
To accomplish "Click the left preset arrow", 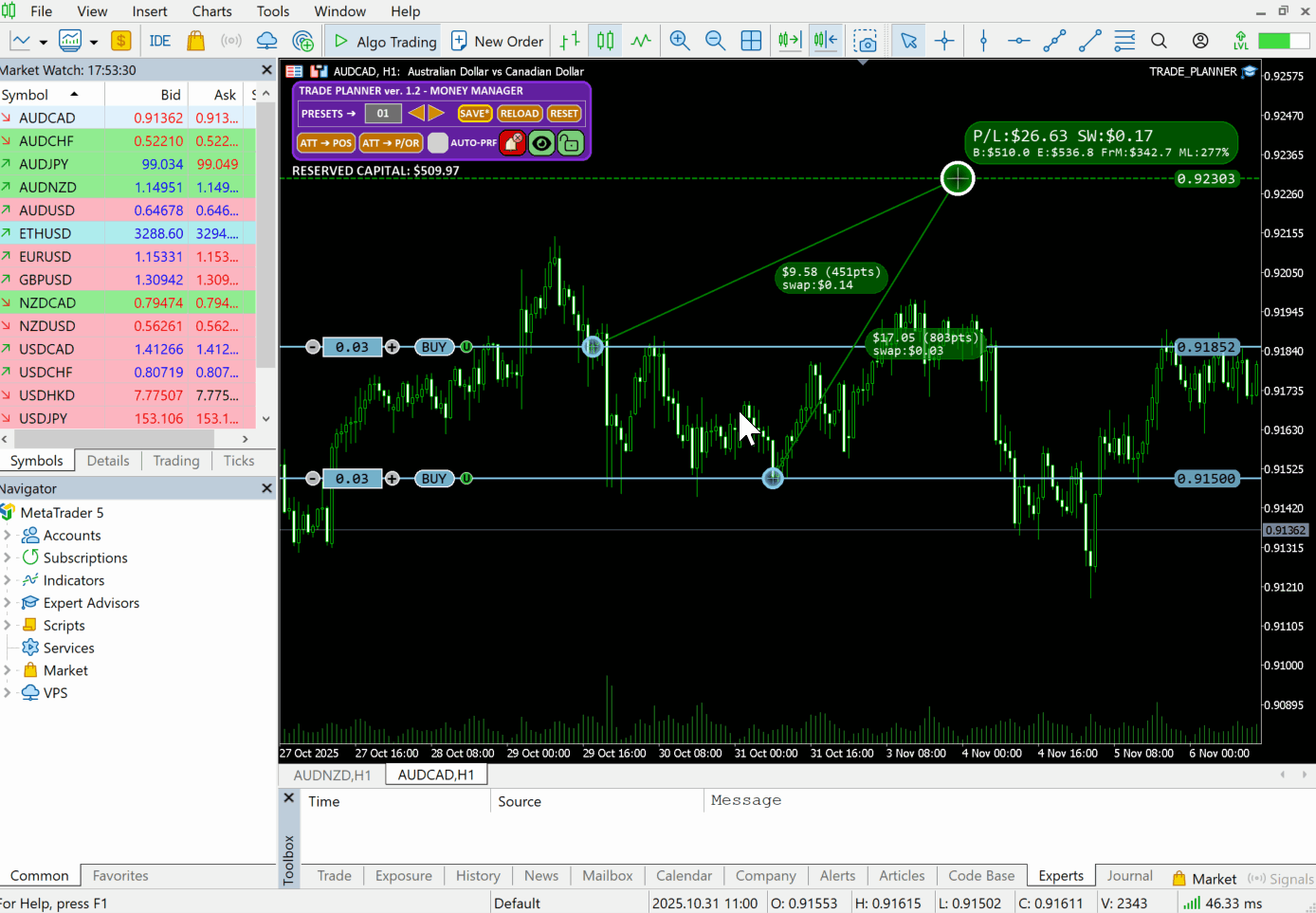I will coord(416,113).
